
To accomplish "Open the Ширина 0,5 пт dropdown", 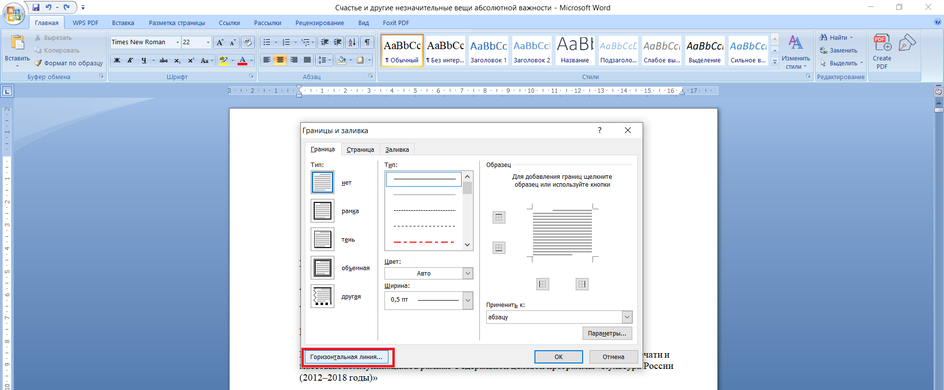I will (x=468, y=299).
